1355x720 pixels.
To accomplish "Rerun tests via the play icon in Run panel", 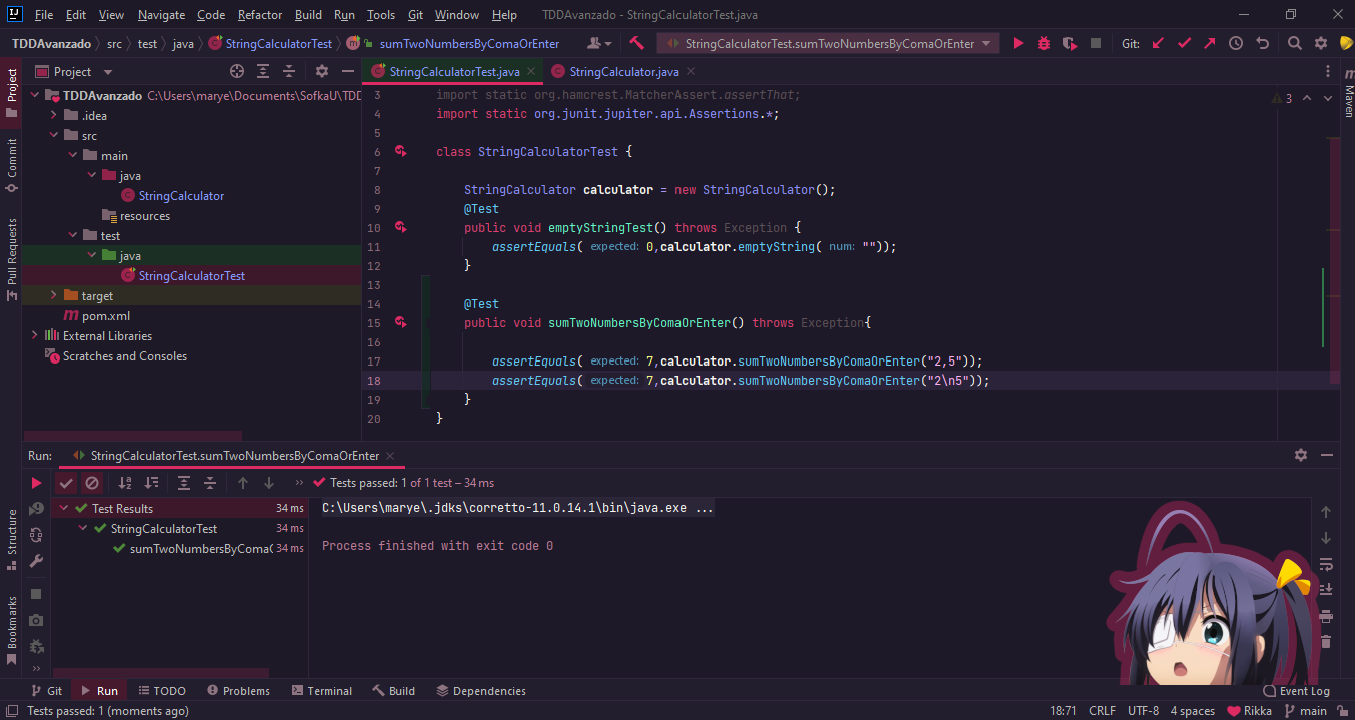I will [36, 482].
